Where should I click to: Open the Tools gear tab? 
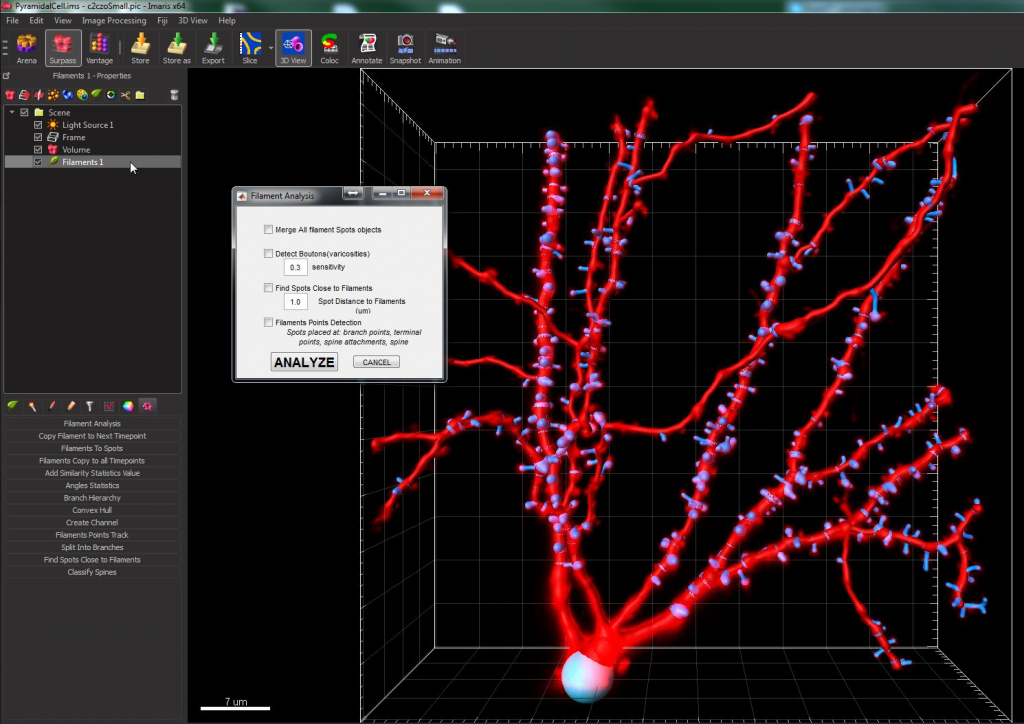148,406
